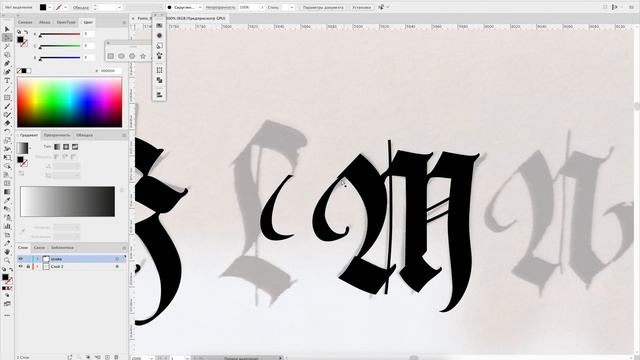Swap fill and stroke in Color panel
The image size is (640, 360).
26,32
